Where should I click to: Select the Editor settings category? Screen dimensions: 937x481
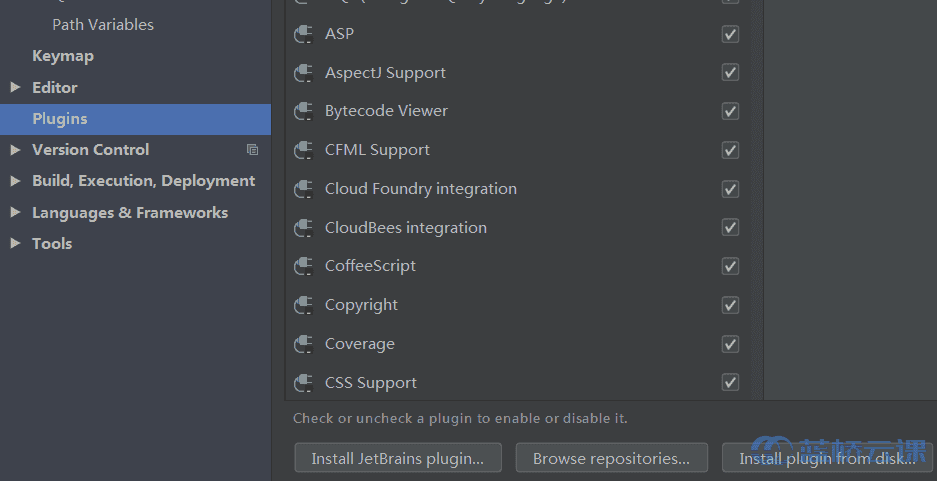tap(54, 87)
